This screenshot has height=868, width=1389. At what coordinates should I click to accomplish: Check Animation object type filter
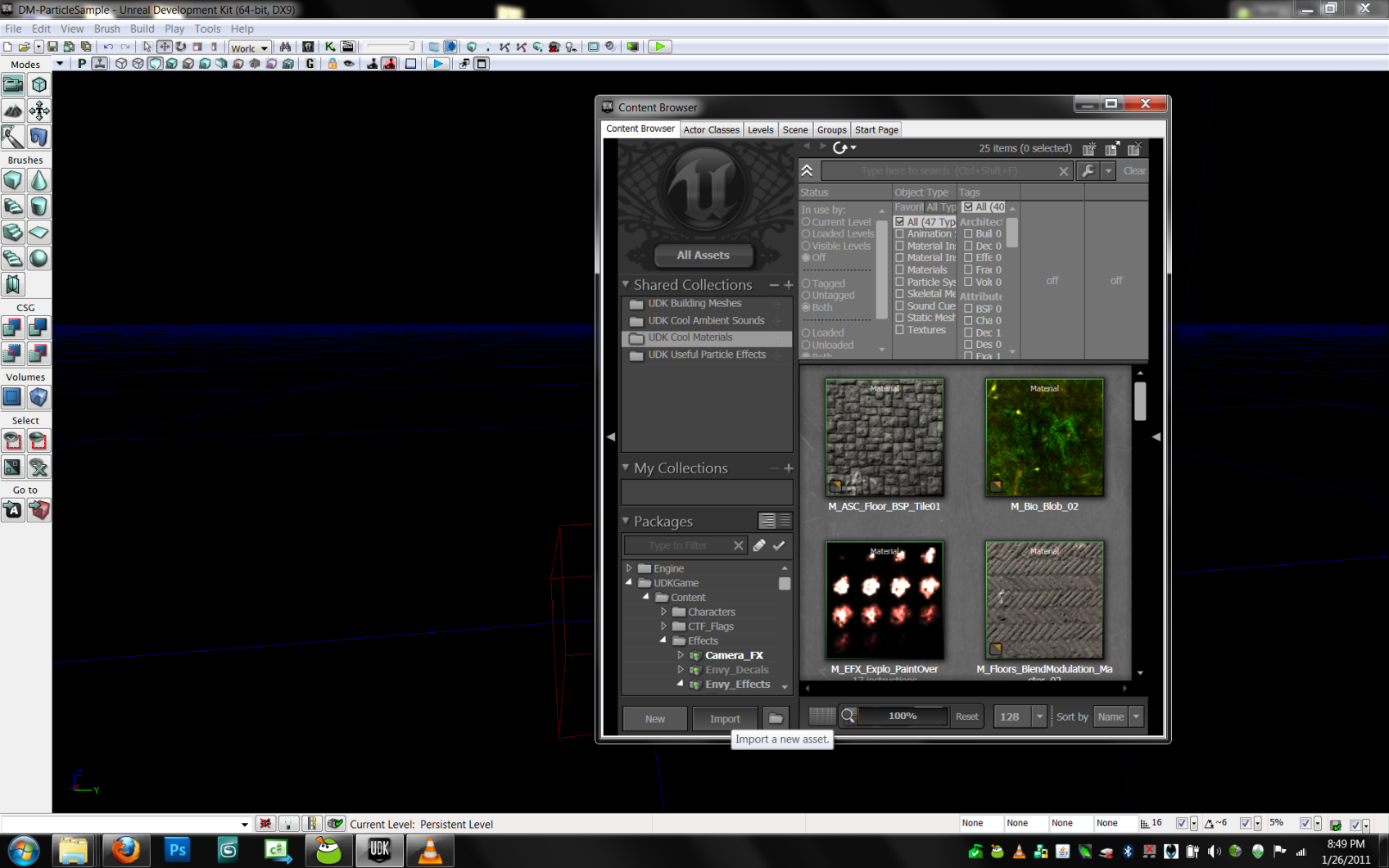899,234
